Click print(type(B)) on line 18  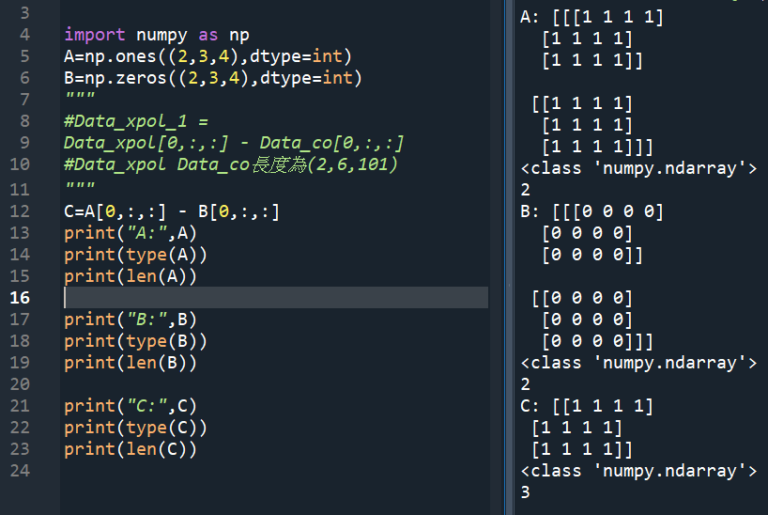[136, 341]
